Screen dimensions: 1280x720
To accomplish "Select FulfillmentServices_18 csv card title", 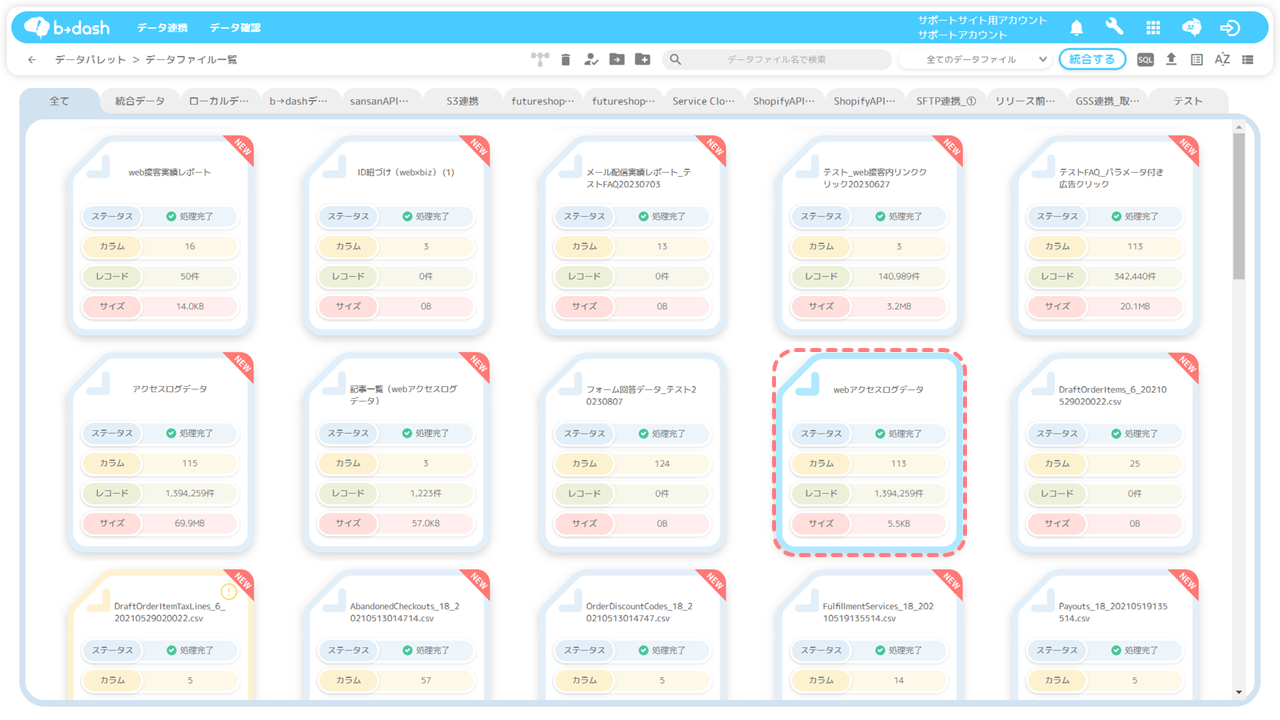I will coord(876,612).
